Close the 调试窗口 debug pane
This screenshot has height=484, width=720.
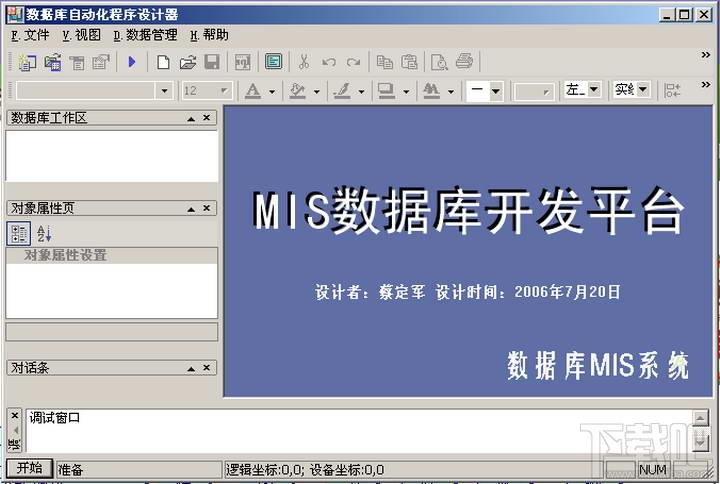tap(15, 416)
